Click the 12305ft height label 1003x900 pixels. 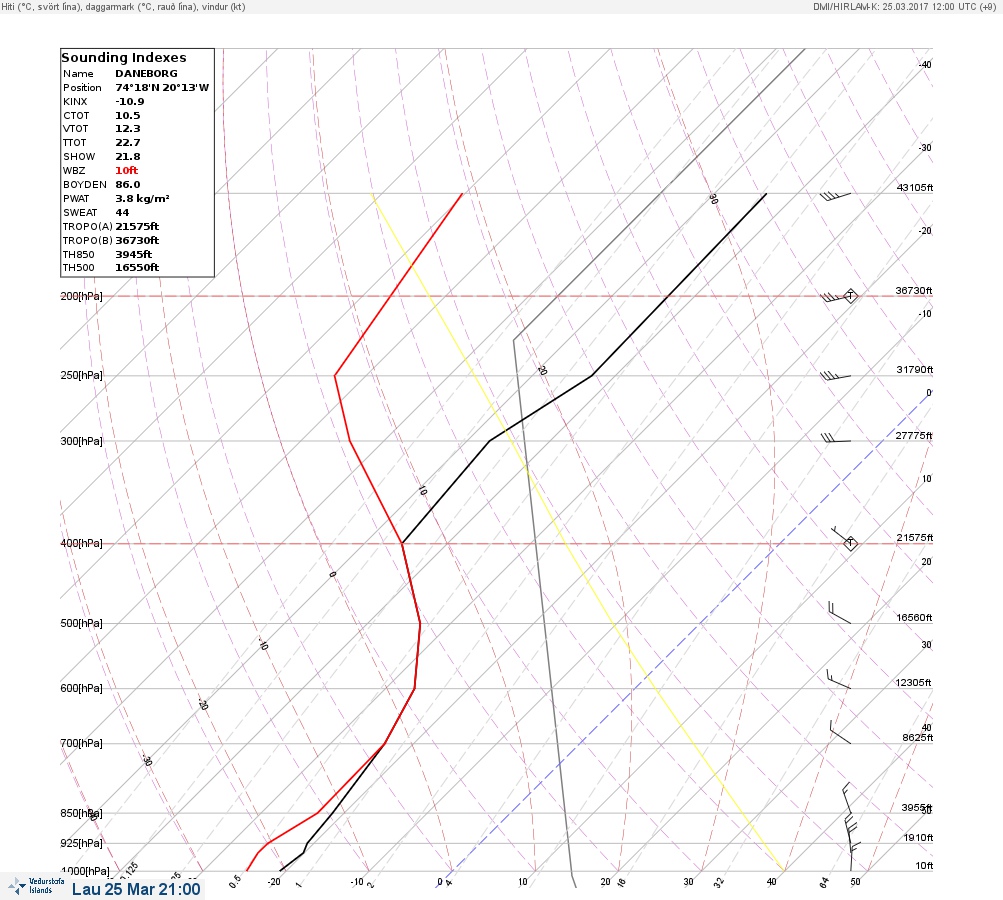point(913,683)
